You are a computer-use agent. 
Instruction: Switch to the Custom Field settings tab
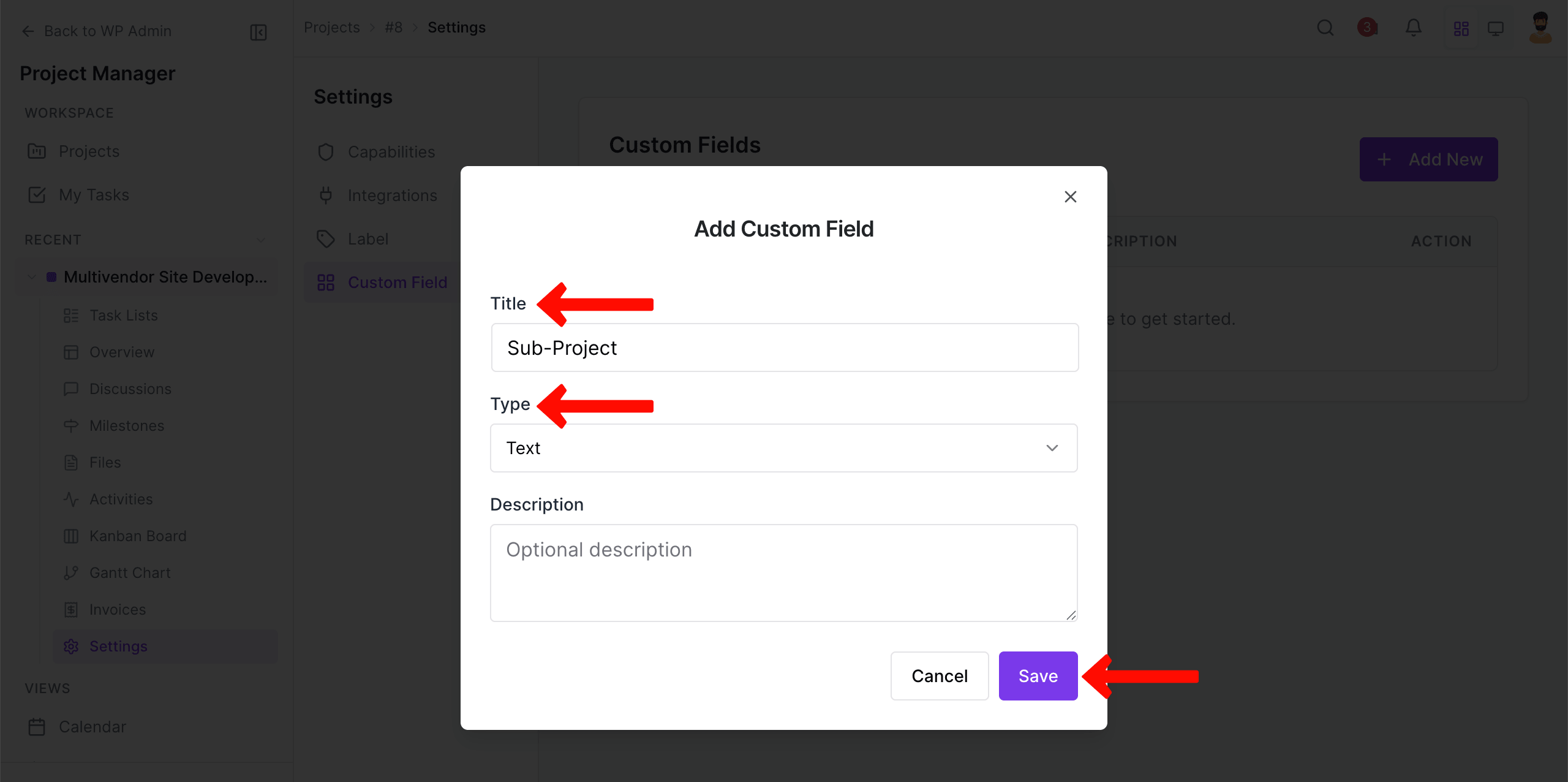click(398, 282)
